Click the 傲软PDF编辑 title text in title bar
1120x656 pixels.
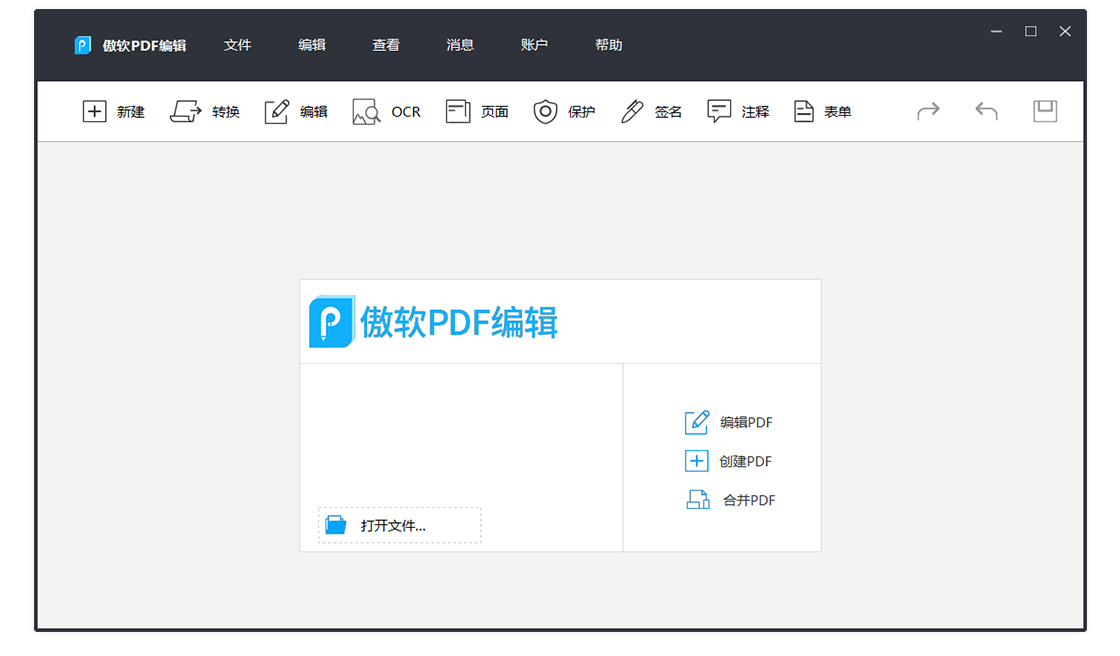(144, 46)
